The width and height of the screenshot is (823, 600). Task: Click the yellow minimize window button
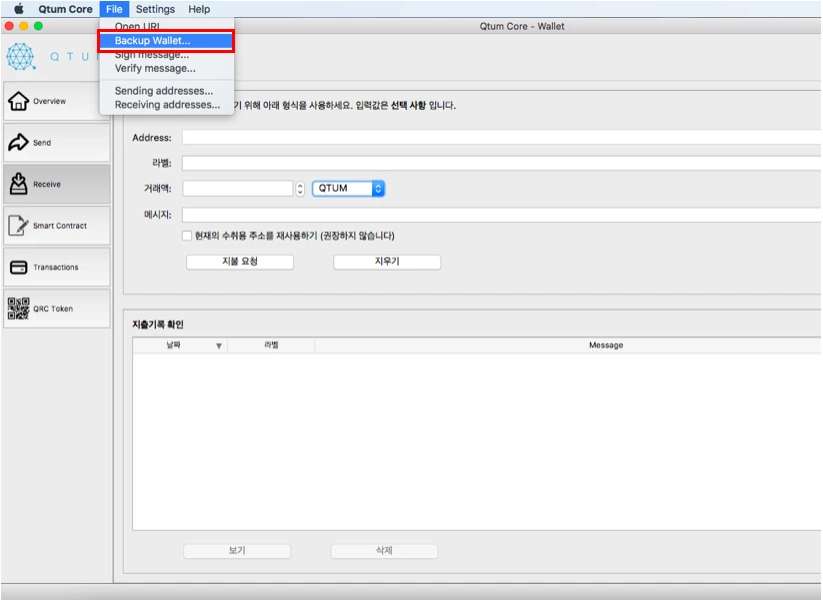(24, 26)
